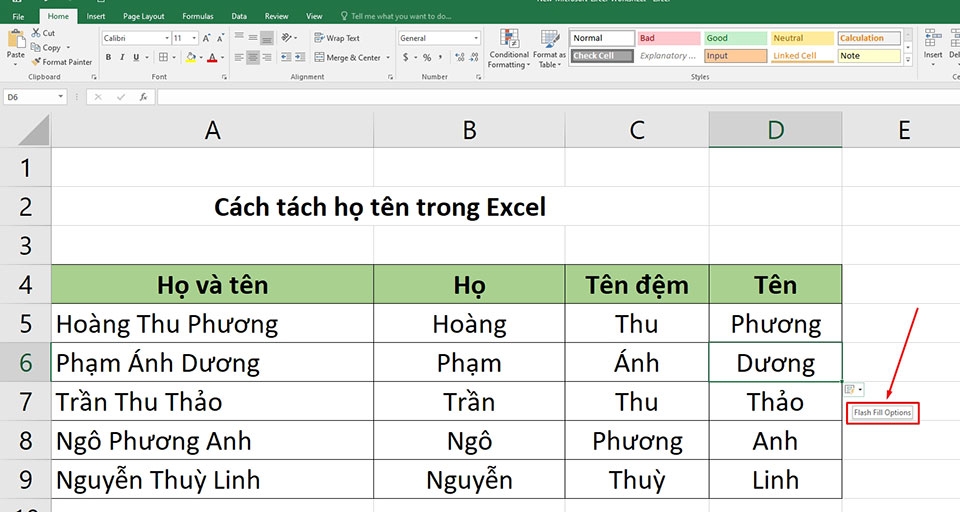Switch to the Data tab
Viewport: 960px width, 512px height.
(x=239, y=17)
